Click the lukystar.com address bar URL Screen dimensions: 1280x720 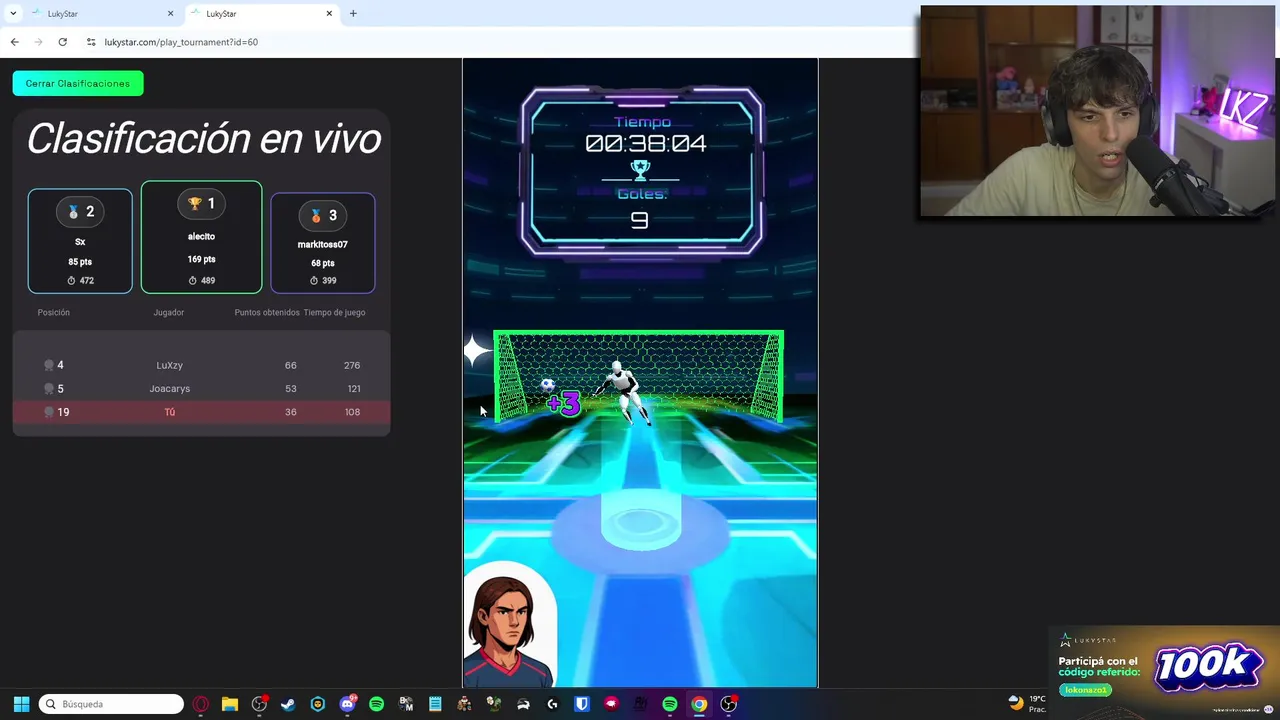click(x=181, y=42)
